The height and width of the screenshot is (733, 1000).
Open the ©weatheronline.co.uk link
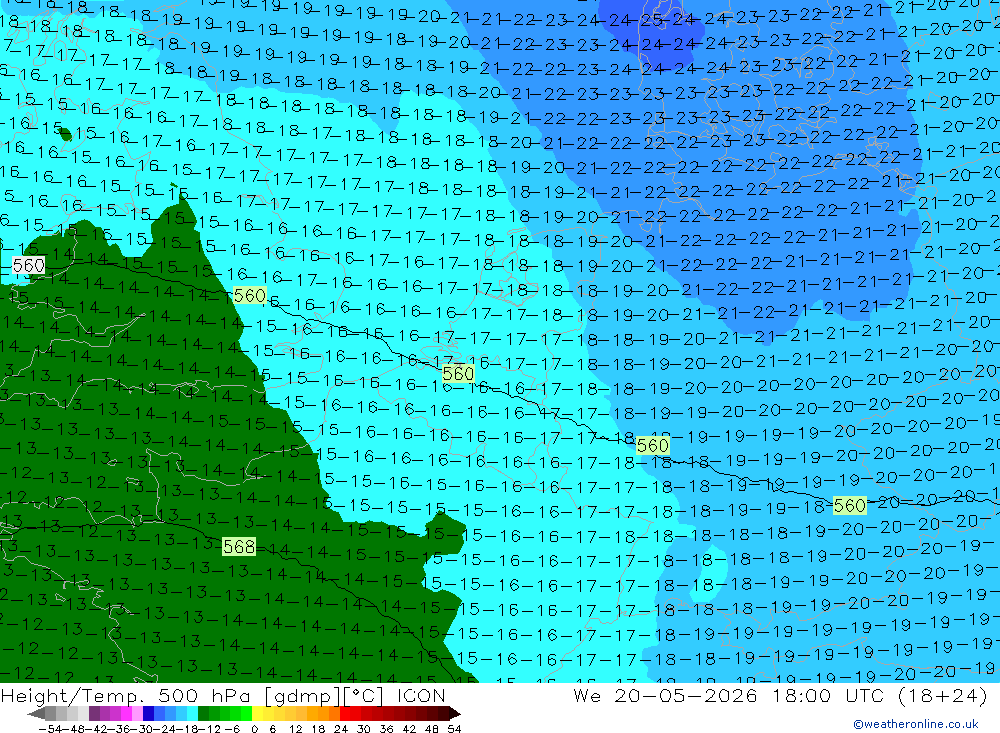tap(916, 724)
